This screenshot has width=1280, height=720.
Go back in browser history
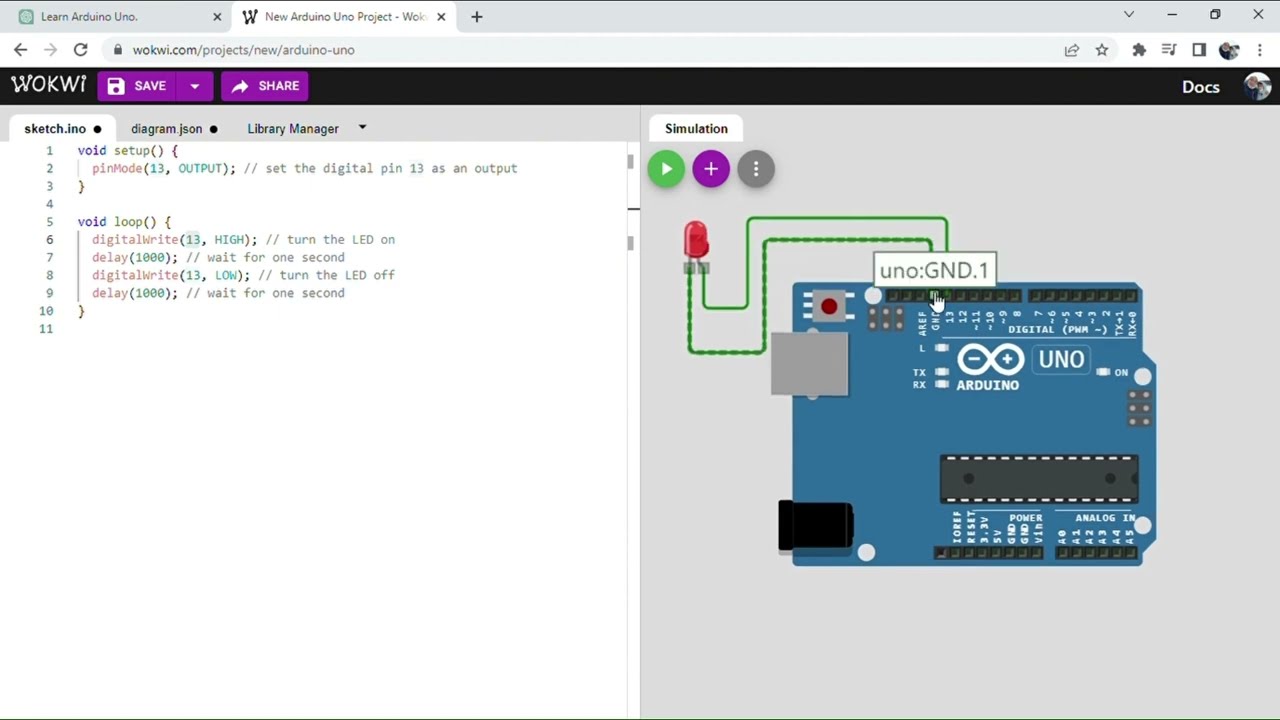pos(21,50)
